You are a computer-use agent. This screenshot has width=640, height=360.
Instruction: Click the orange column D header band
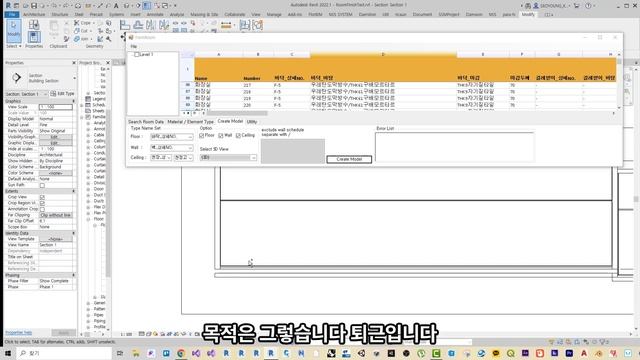pyautogui.click(x=383, y=55)
